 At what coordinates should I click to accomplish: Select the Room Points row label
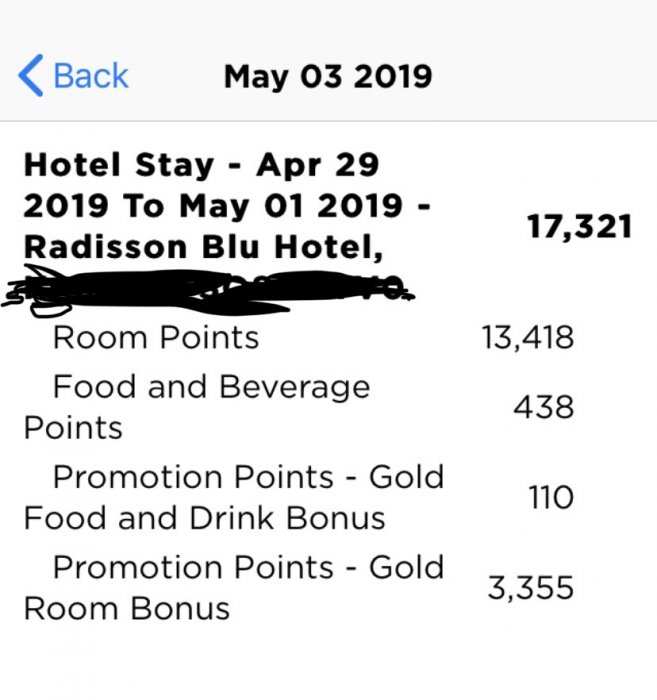pyautogui.click(x=155, y=337)
